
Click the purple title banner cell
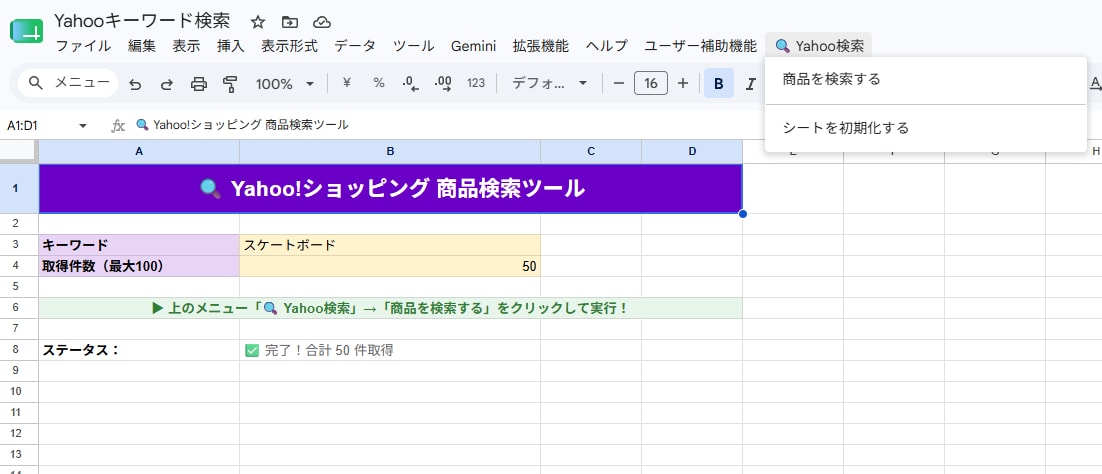point(391,188)
